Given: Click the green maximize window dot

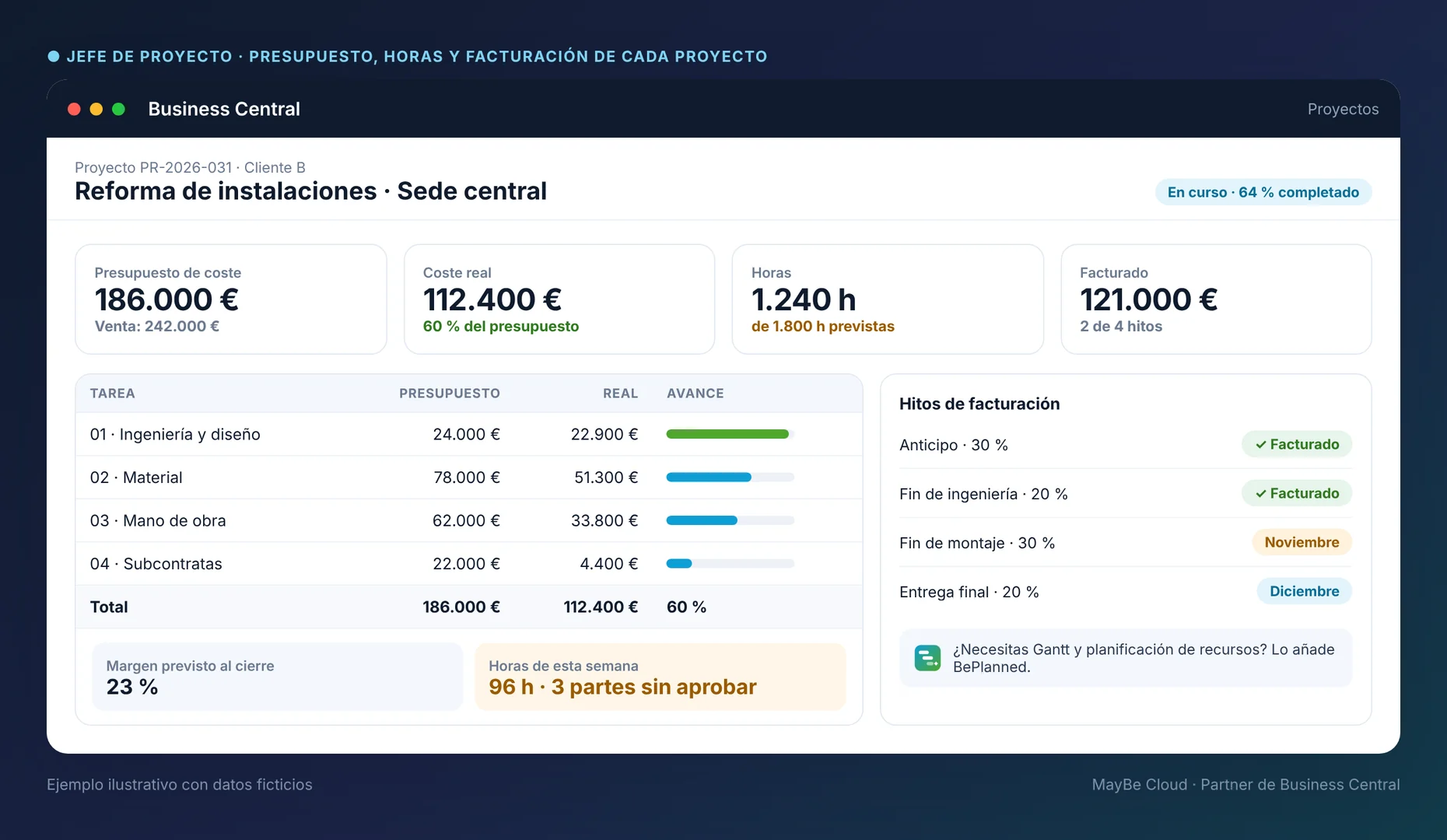Looking at the screenshot, I should (x=118, y=109).
